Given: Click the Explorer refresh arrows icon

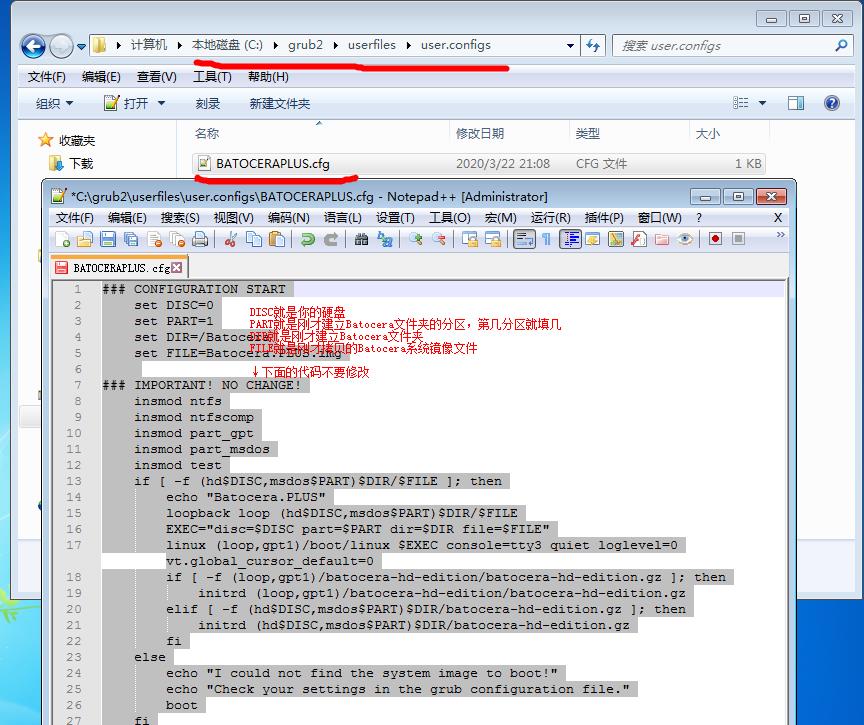Looking at the screenshot, I should point(593,45).
